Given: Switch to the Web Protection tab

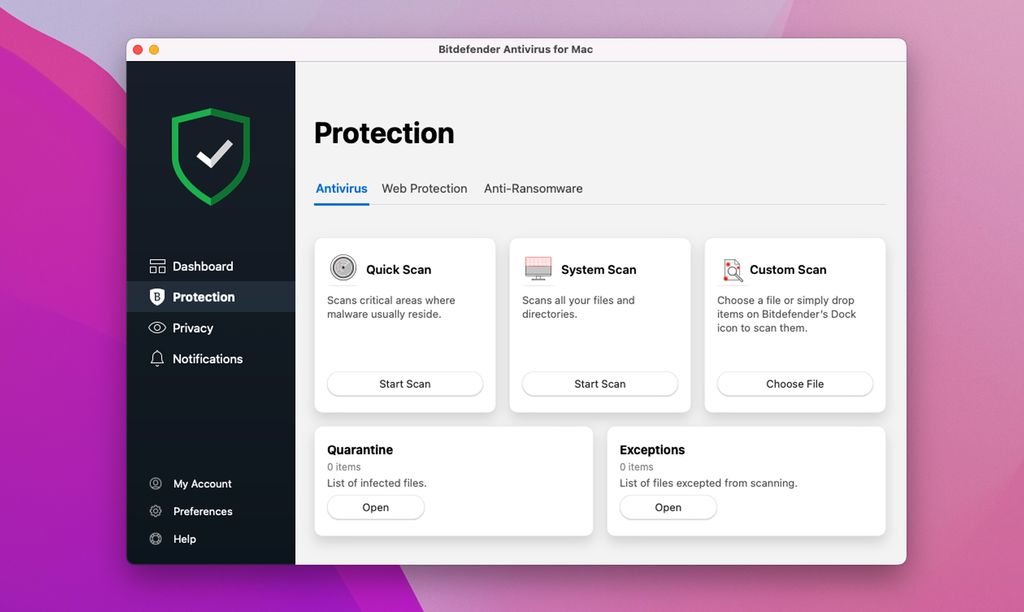Looking at the screenshot, I should (x=424, y=188).
